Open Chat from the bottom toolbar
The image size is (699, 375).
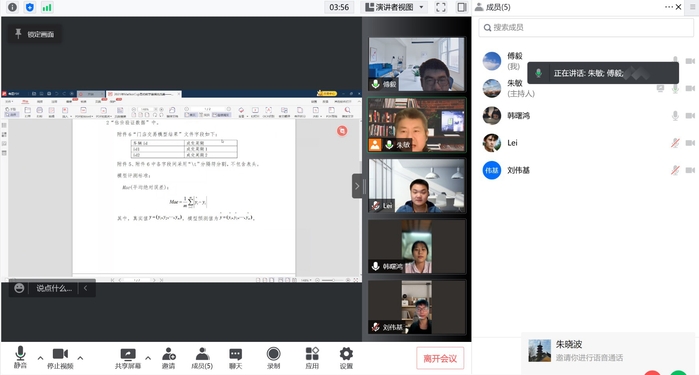tap(235, 358)
